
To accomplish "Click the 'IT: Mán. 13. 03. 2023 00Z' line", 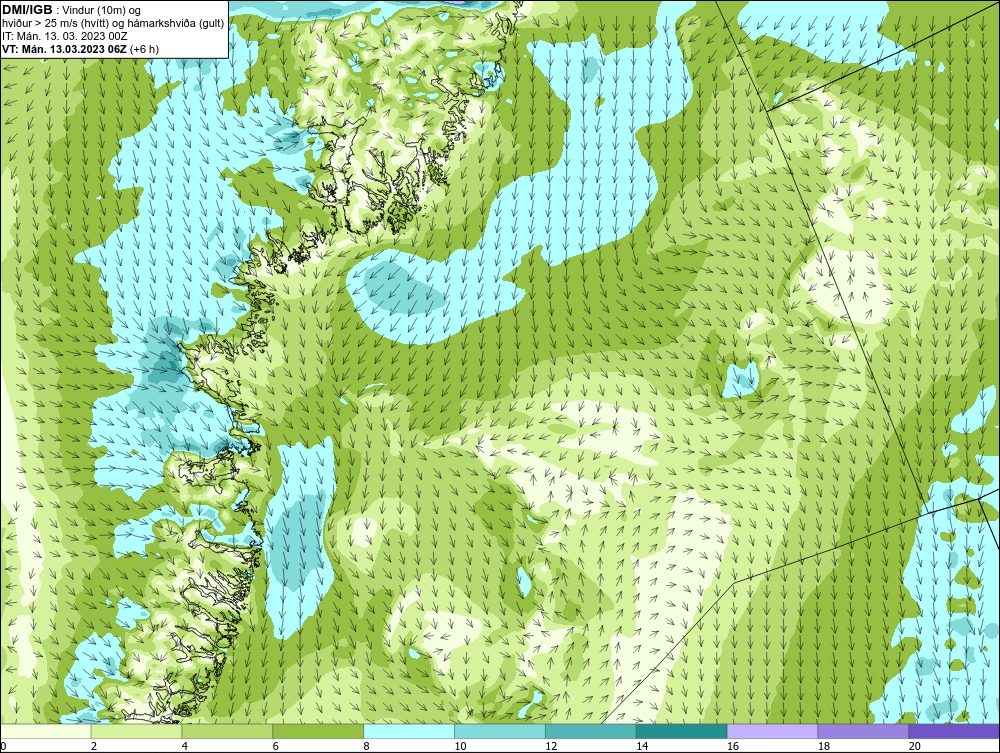I will [x=65, y=36].
